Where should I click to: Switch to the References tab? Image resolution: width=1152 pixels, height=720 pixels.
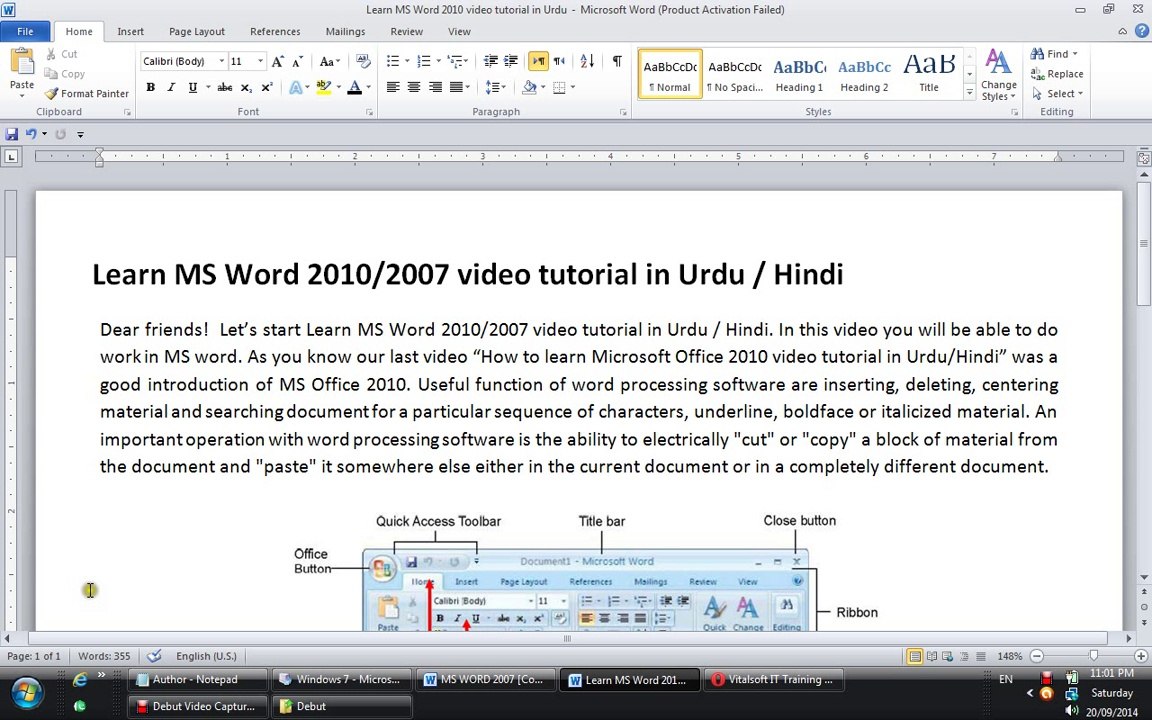coord(275,32)
